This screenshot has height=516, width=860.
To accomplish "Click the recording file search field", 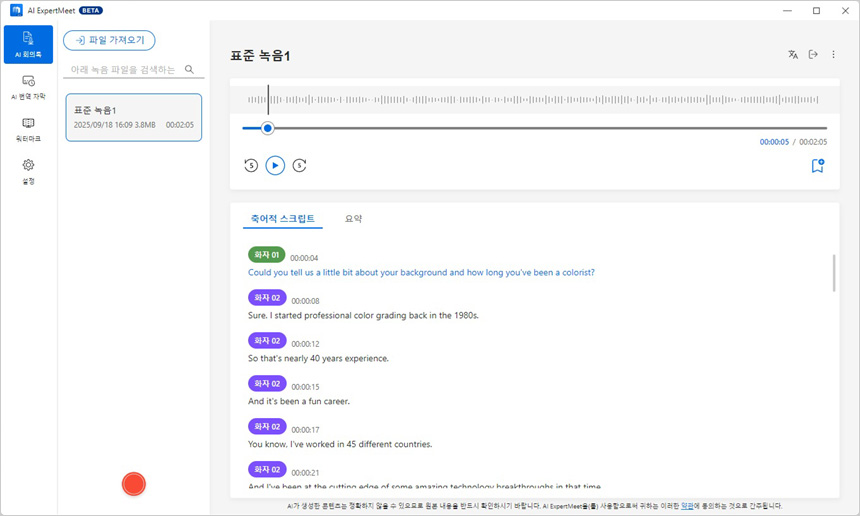I will [122, 70].
